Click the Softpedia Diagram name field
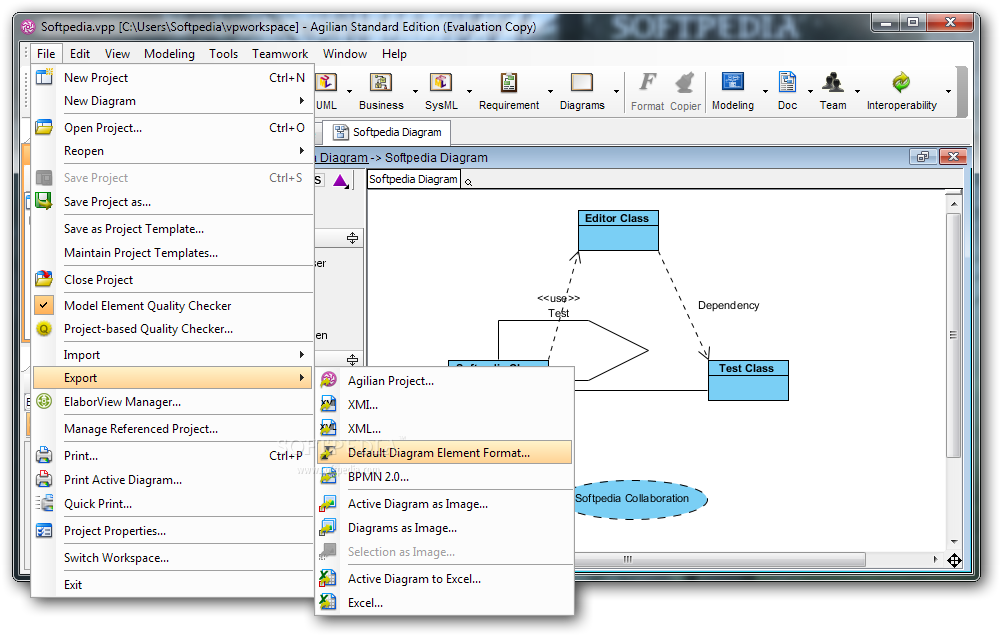This screenshot has width=1001, height=636. point(414,179)
